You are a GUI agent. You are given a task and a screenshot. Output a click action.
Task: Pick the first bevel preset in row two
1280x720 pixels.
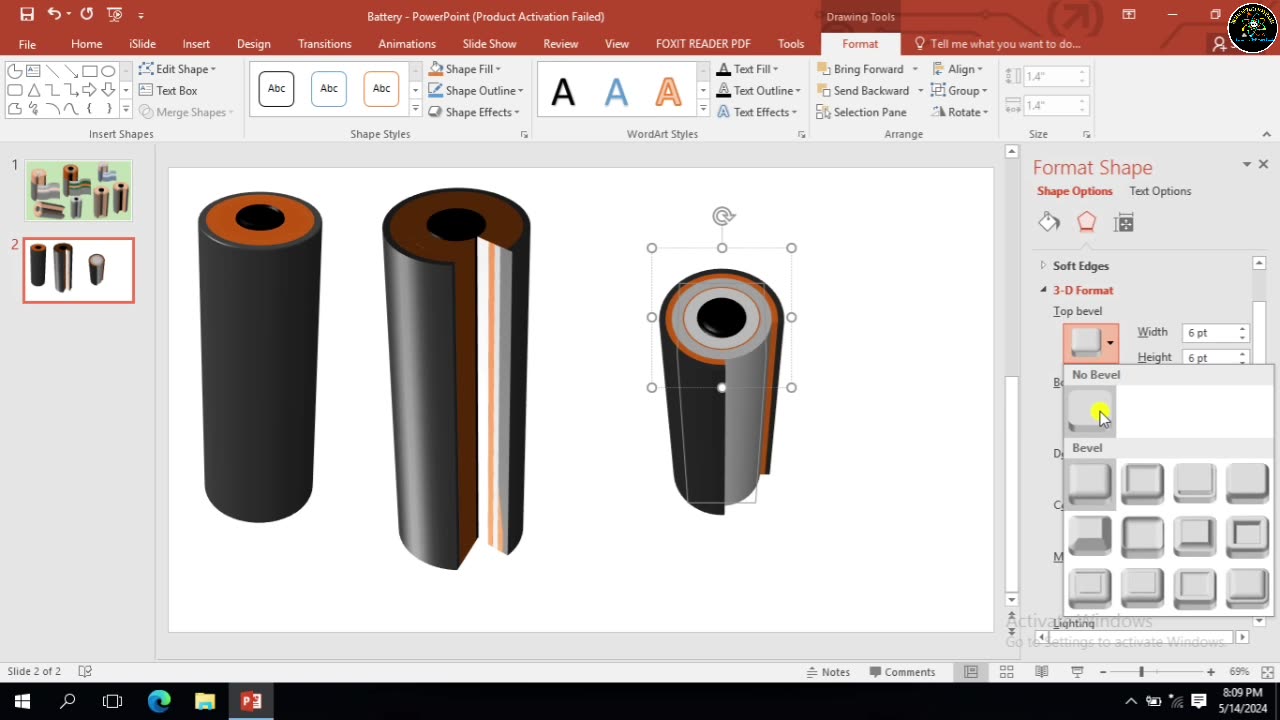1090,536
